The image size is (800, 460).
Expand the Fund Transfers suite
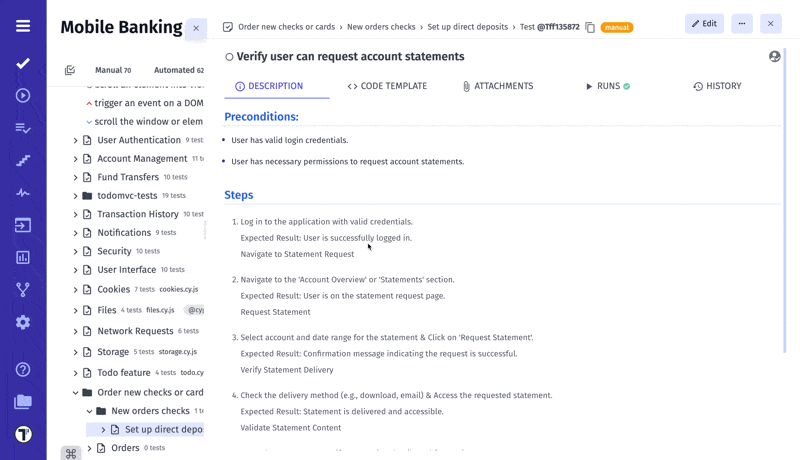[x=76, y=178]
